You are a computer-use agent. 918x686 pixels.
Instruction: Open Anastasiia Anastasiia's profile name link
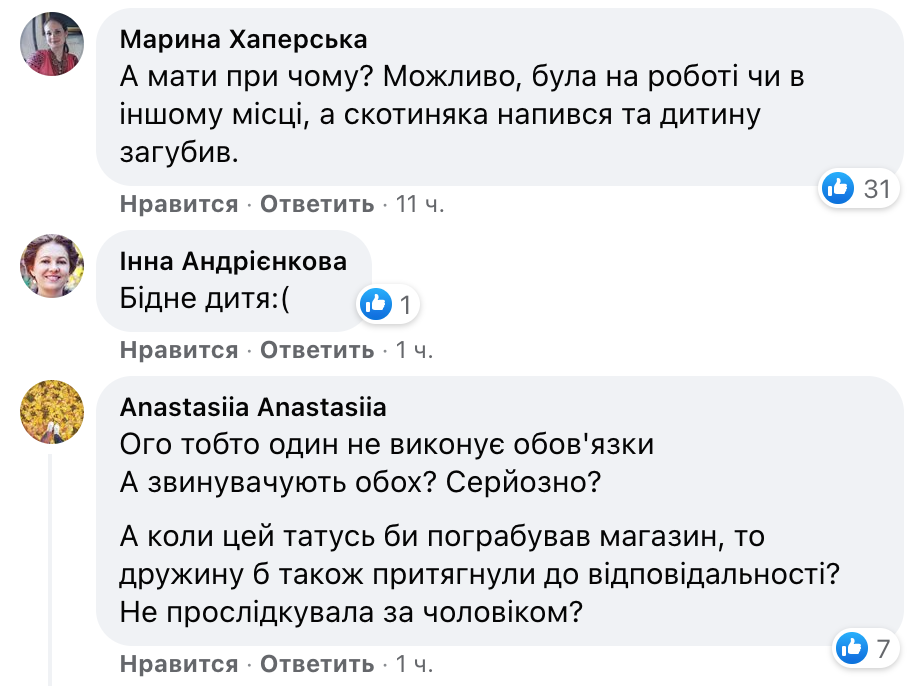(x=253, y=407)
